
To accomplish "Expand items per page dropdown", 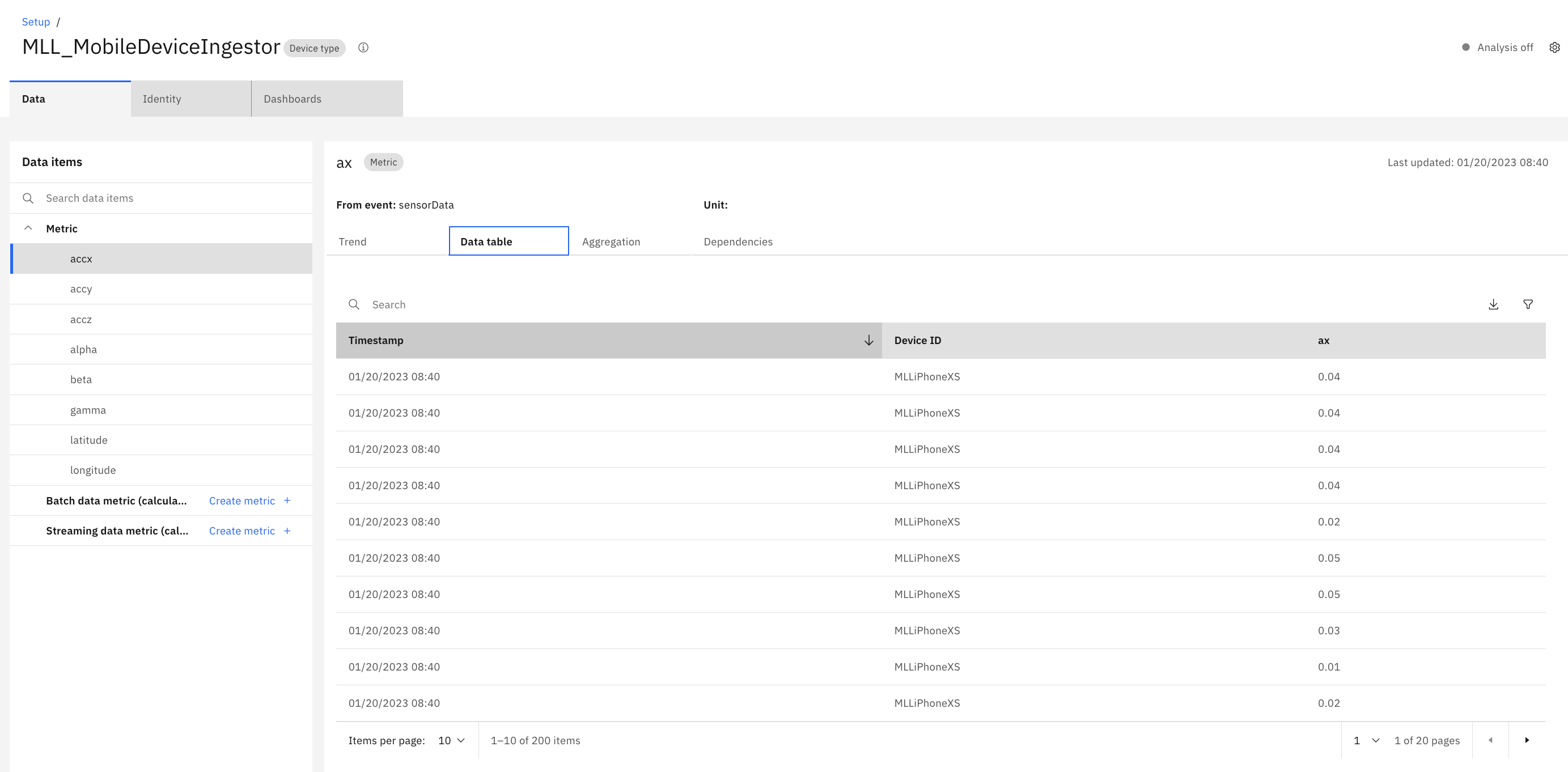I will pyautogui.click(x=452, y=740).
